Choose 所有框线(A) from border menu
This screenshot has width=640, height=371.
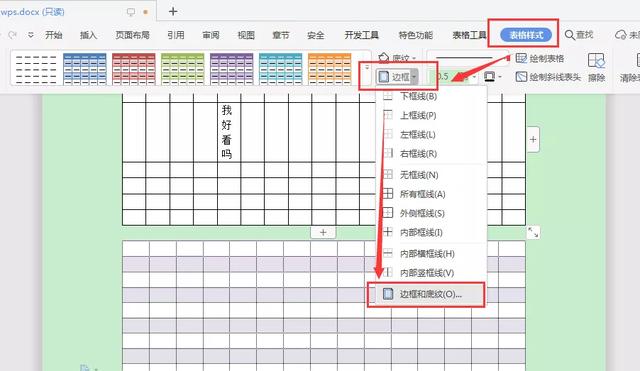pos(431,194)
